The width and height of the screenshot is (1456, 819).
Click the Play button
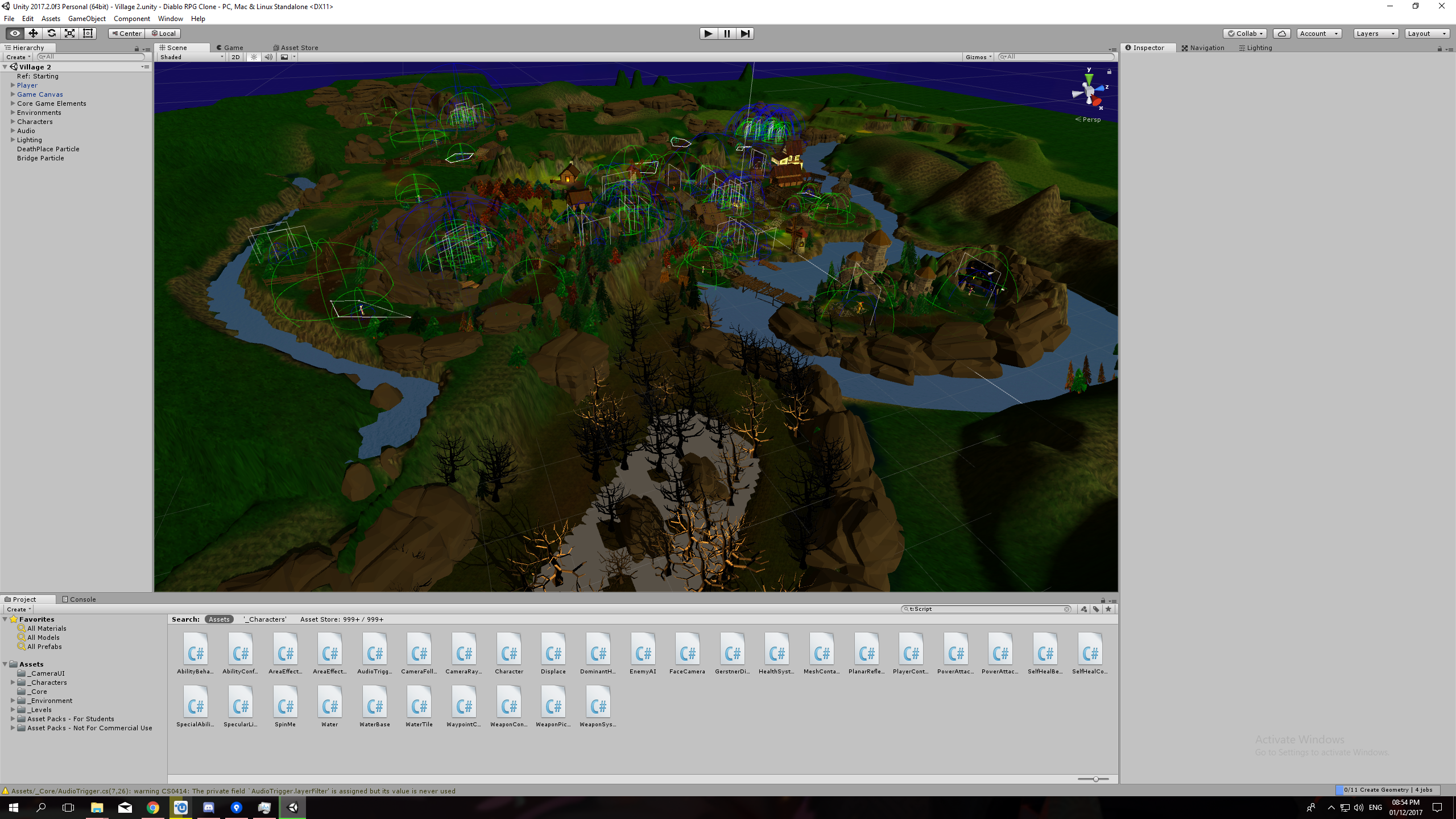click(x=708, y=34)
